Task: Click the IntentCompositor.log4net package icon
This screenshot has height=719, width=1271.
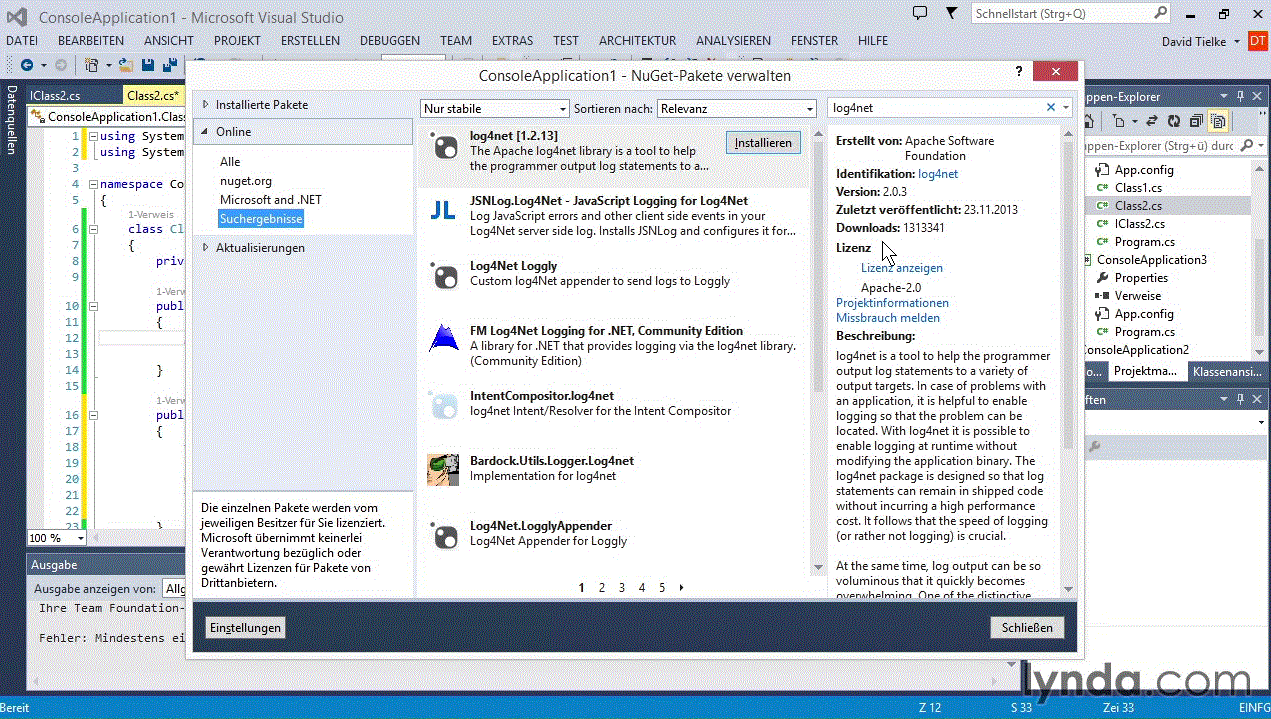Action: pyautogui.click(x=443, y=404)
